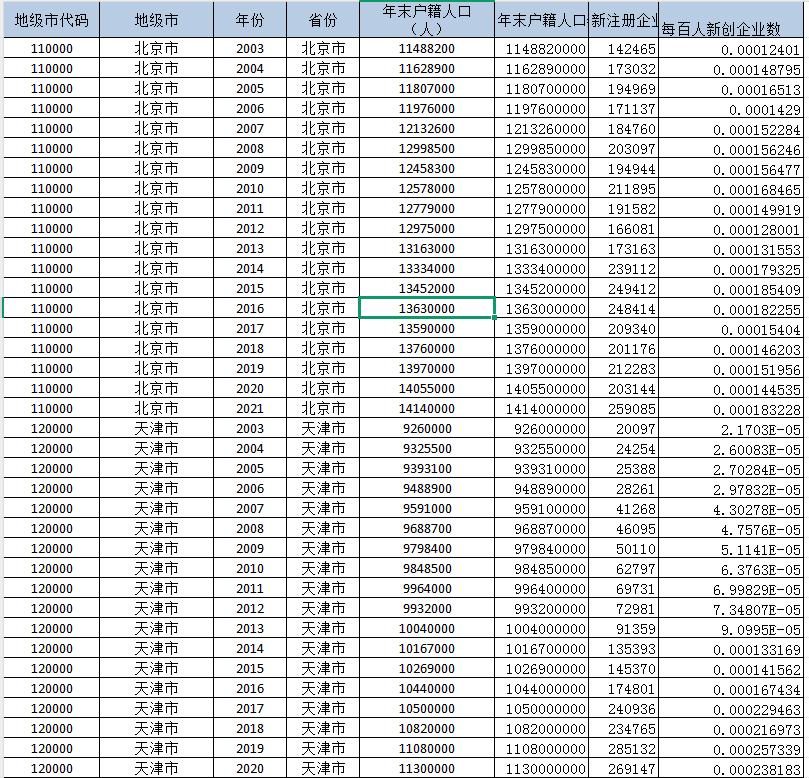
Task: Select 地级市 cell 北京市 in 2006 row
Action: (156, 109)
